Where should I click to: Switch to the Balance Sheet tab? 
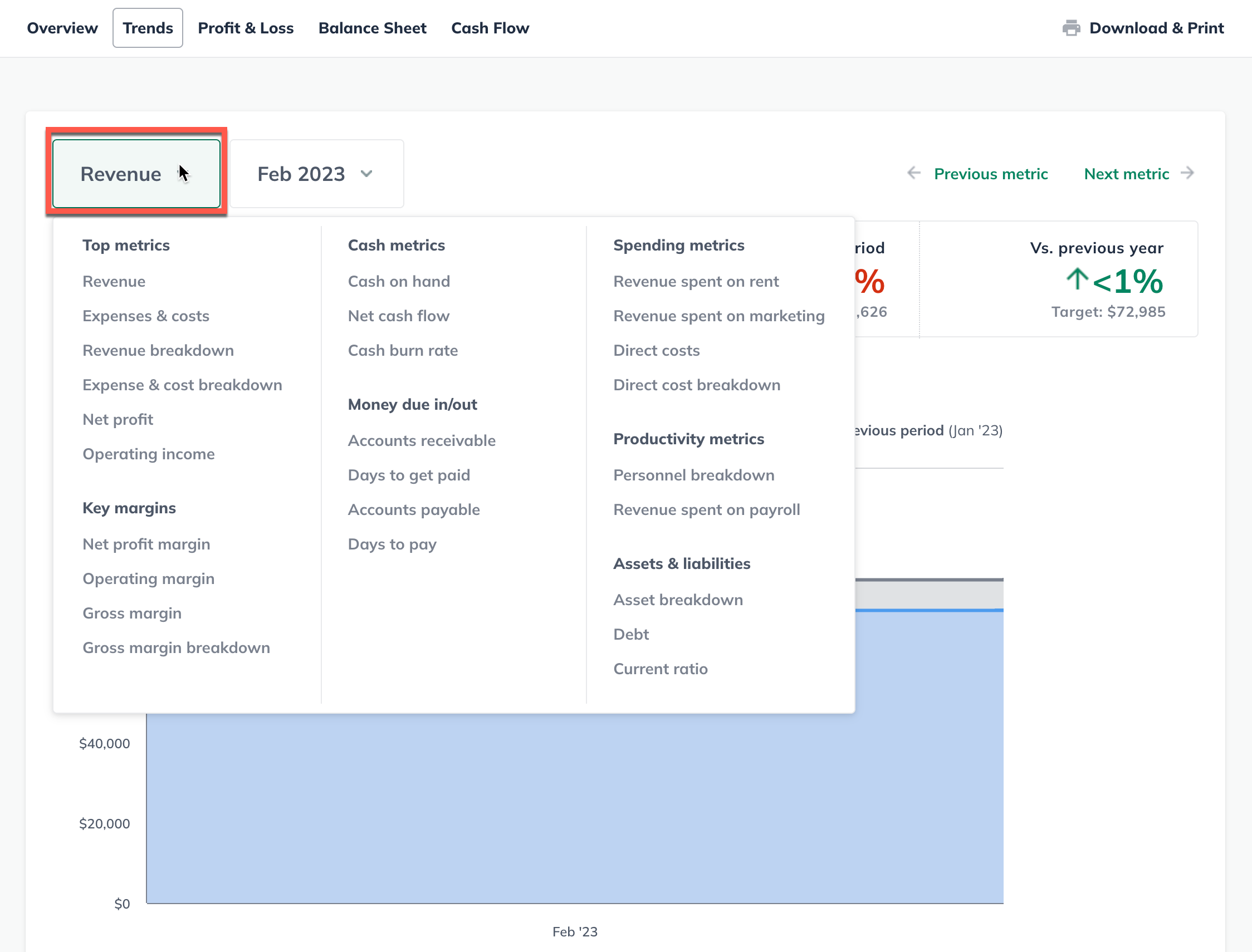(373, 28)
